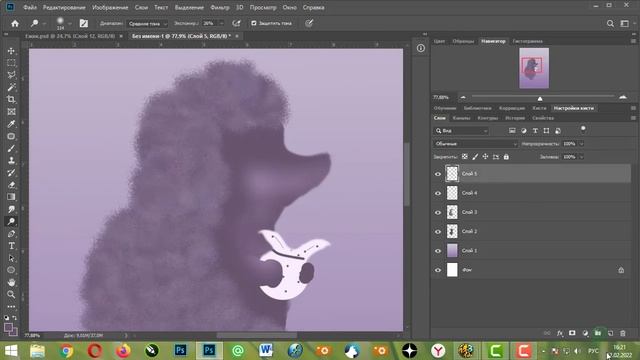Select the Pen tool
640x360 pixels.
click(x=11, y=233)
